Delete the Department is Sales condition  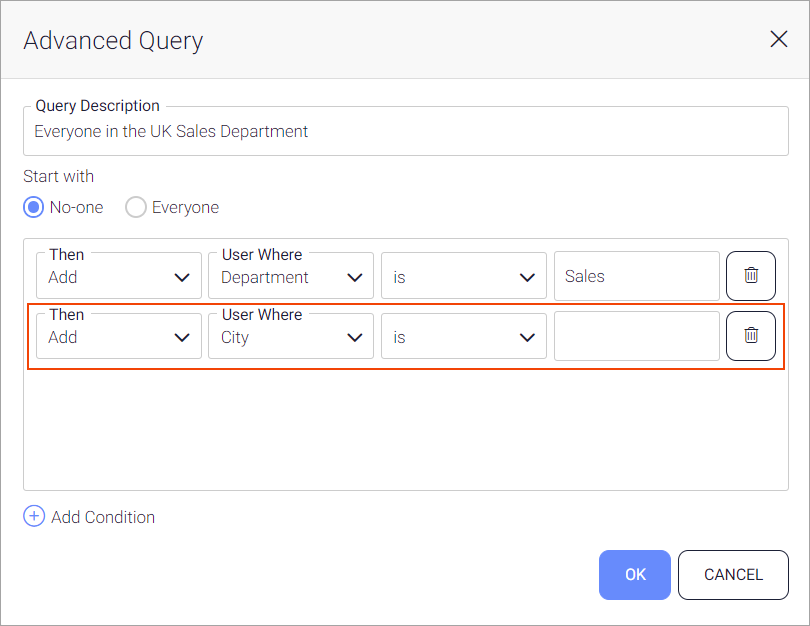750,276
